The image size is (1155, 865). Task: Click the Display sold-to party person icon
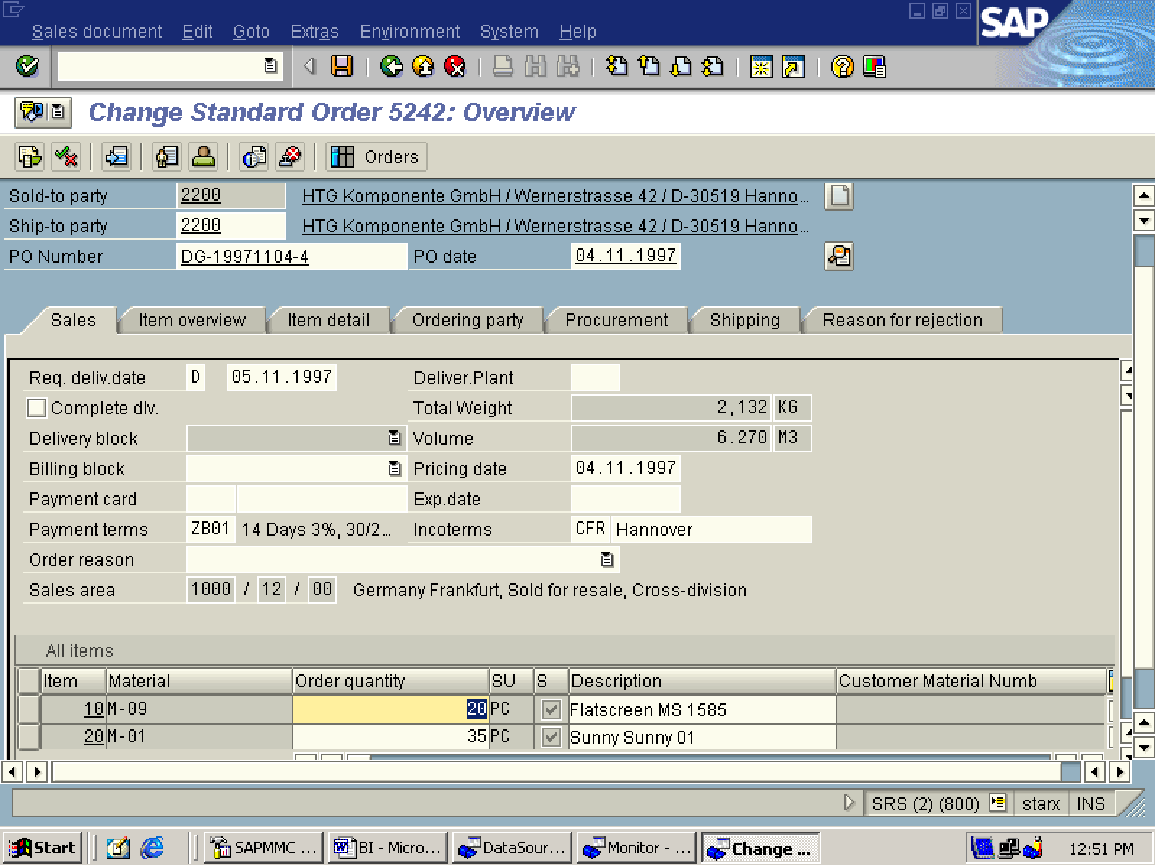coord(203,156)
